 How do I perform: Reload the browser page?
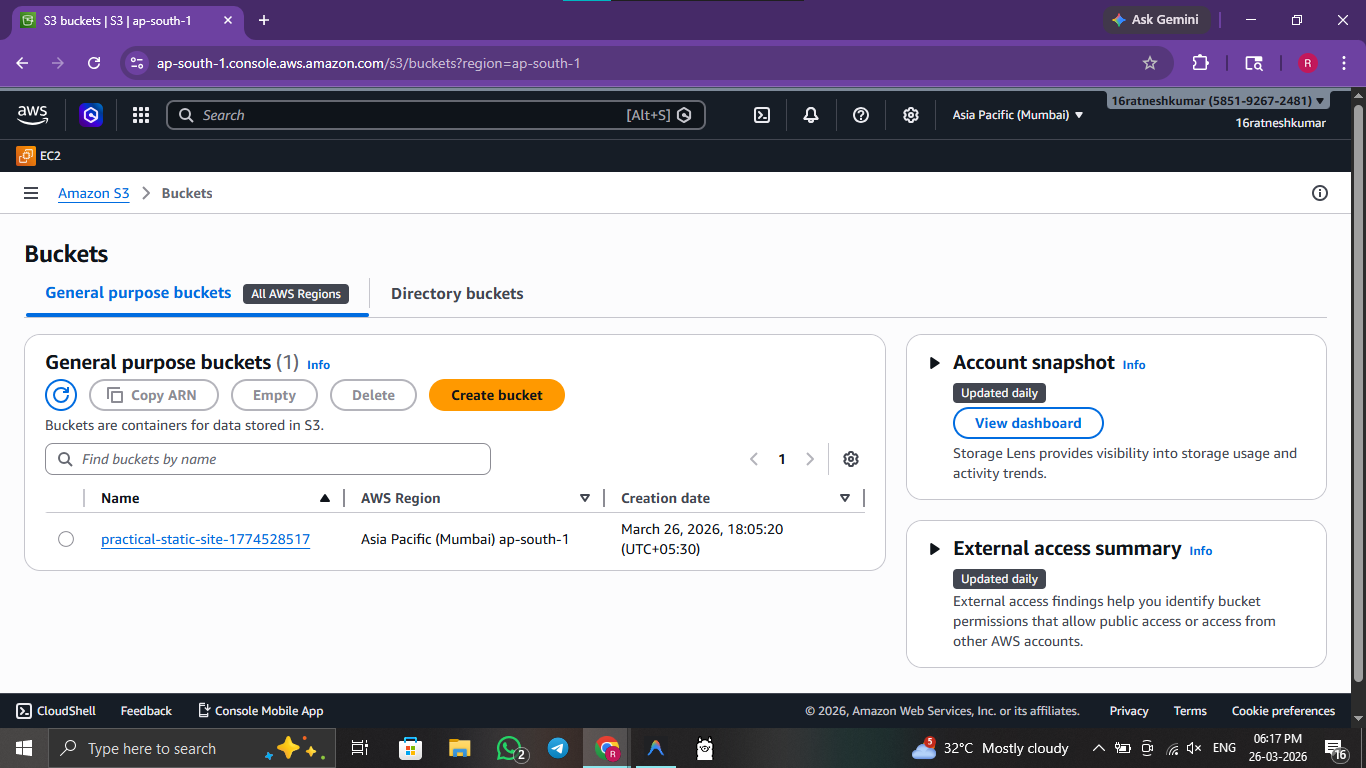coord(94,63)
